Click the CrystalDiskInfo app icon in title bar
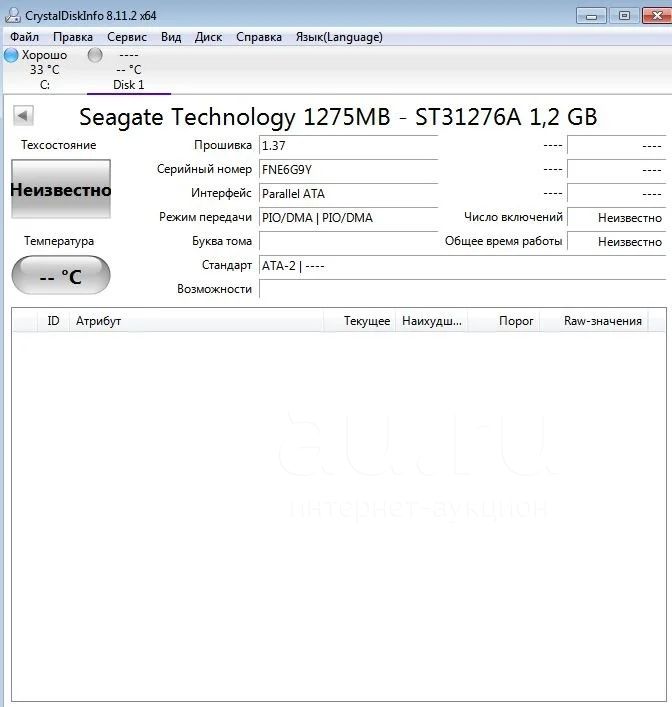The height and width of the screenshot is (707, 672). point(13,15)
